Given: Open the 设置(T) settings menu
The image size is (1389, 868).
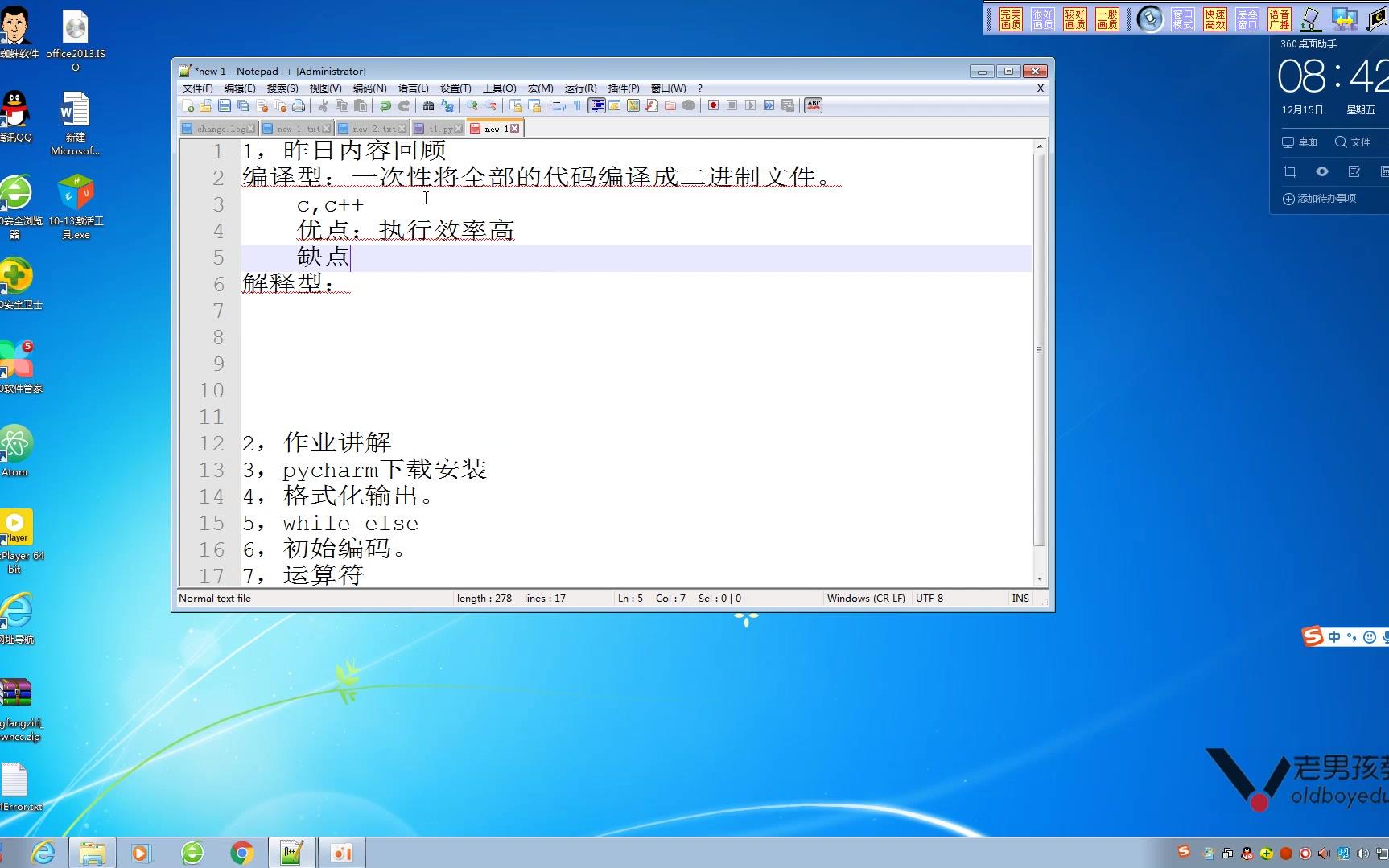Looking at the screenshot, I should (455, 88).
